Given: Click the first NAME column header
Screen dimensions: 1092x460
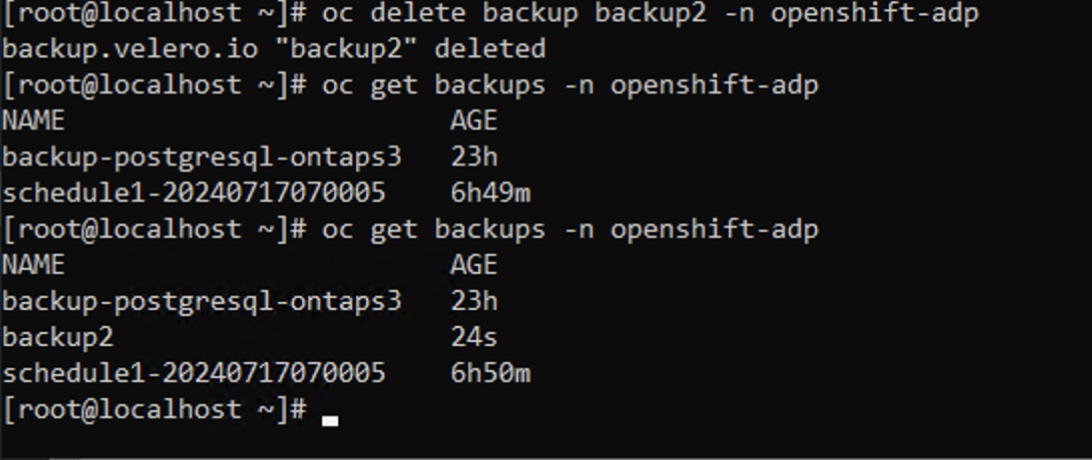Looking at the screenshot, I should [x=34, y=121].
